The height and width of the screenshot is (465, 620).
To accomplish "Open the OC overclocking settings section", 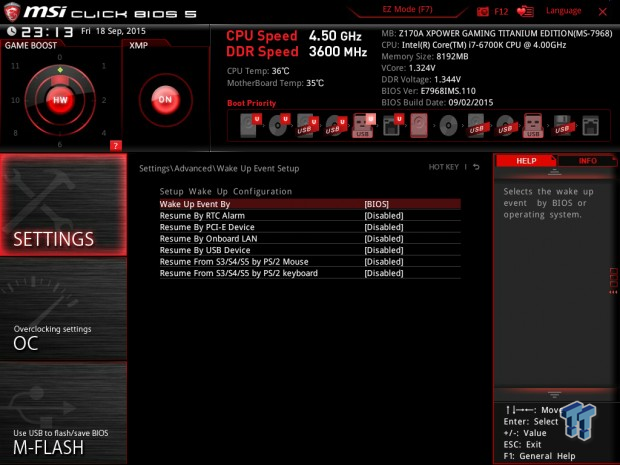I will click(x=63, y=309).
